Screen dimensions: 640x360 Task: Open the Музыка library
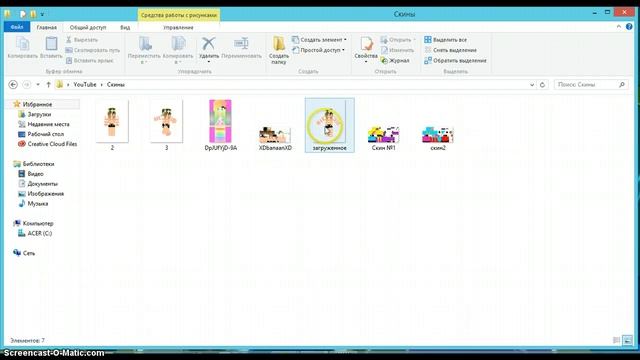(38, 203)
